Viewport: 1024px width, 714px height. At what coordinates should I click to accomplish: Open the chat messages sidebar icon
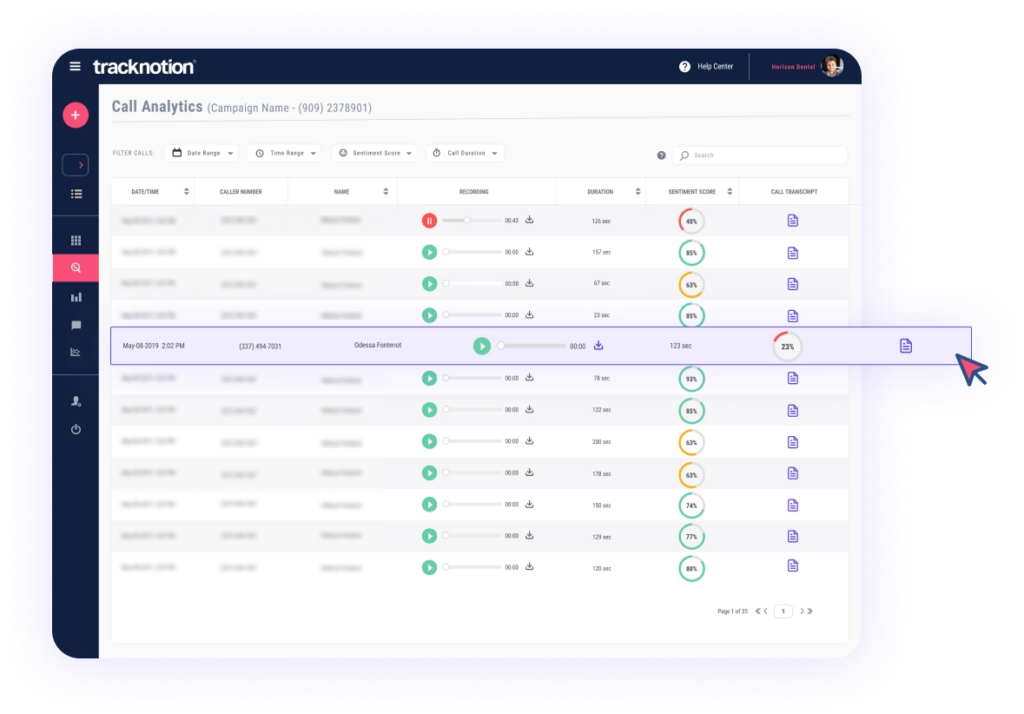[x=76, y=325]
